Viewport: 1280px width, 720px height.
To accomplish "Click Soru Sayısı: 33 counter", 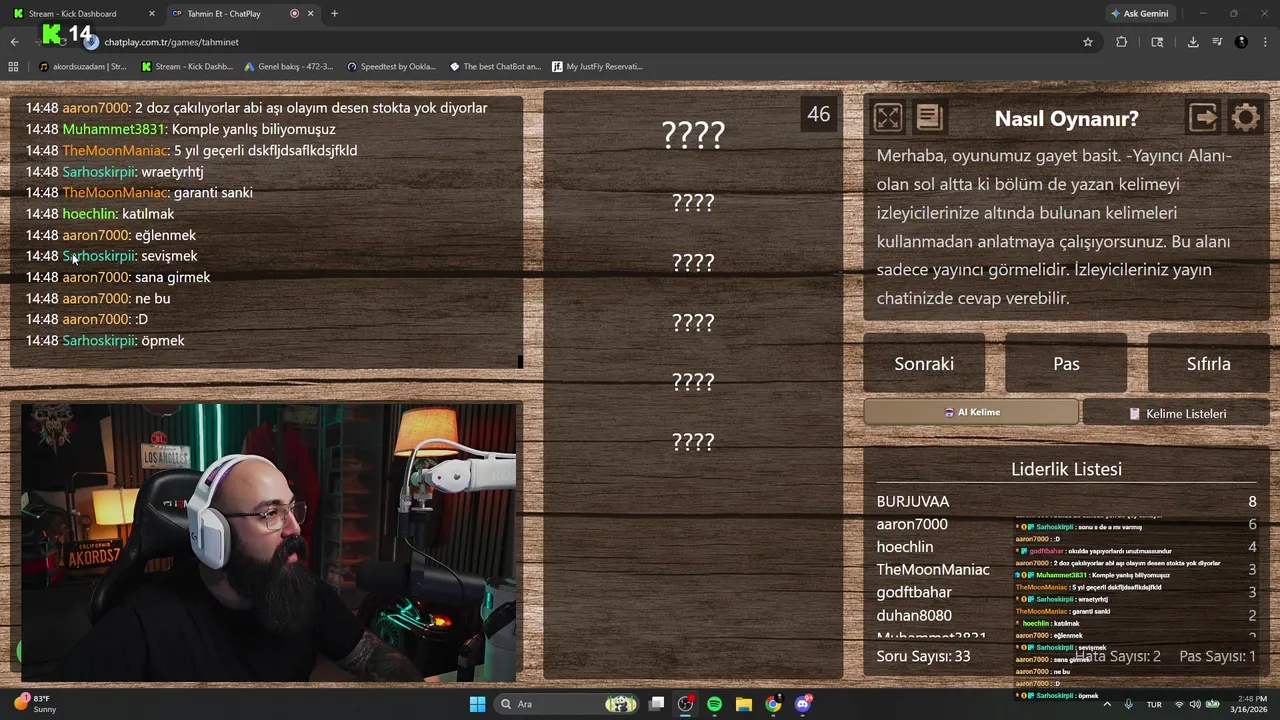I will coord(923,656).
